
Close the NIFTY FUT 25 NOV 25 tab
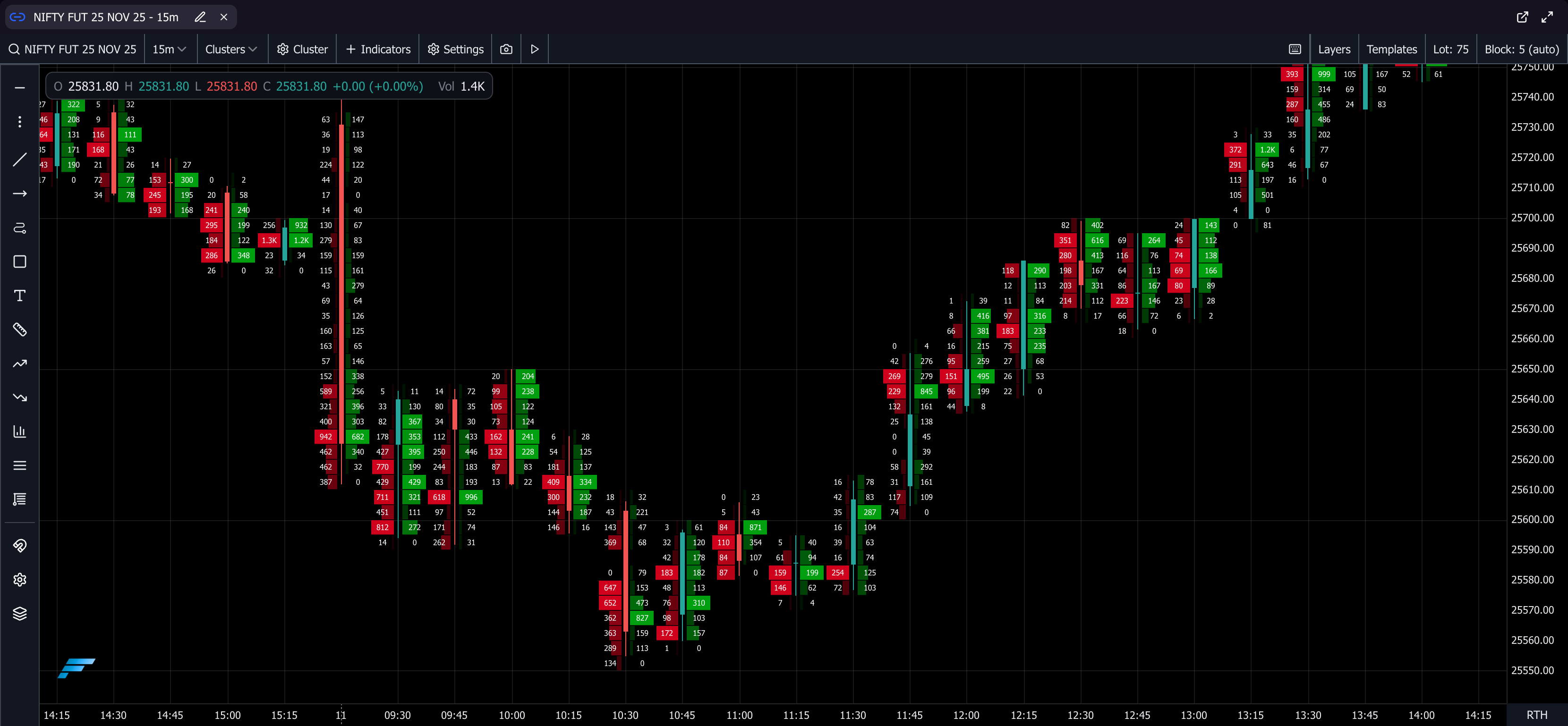(x=224, y=17)
